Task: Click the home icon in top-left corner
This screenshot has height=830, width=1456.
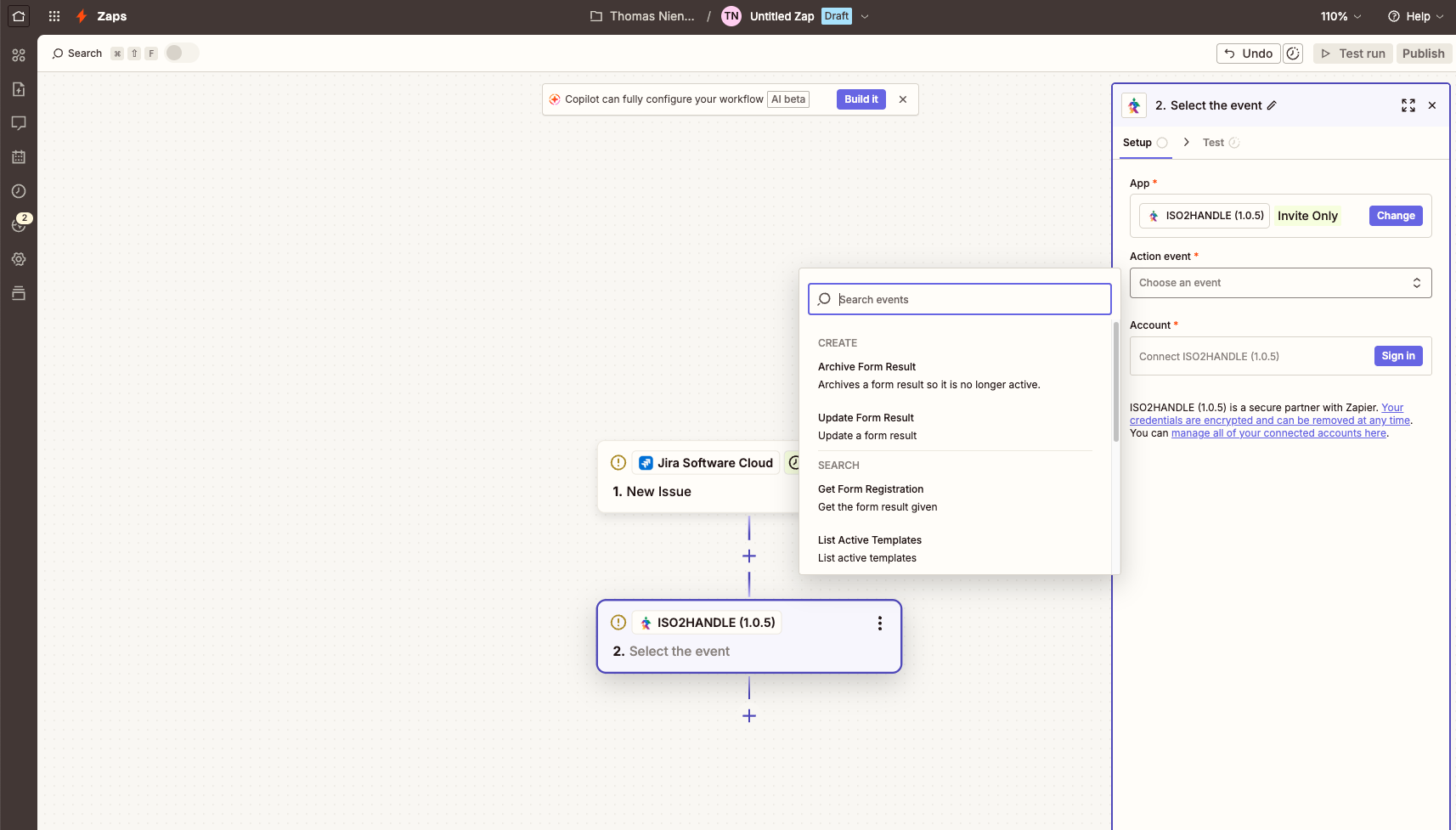Action: [x=19, y=16]
